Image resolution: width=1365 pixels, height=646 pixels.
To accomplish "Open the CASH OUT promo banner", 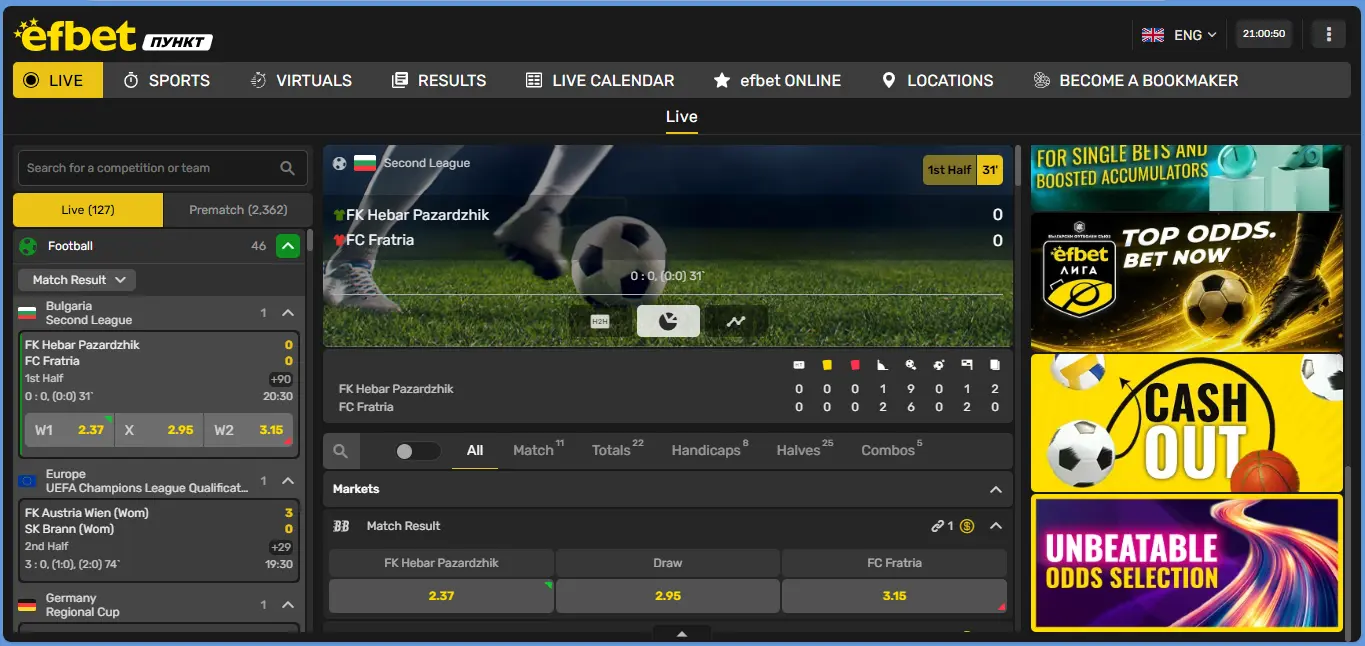I will click(x=1186, y=423).
